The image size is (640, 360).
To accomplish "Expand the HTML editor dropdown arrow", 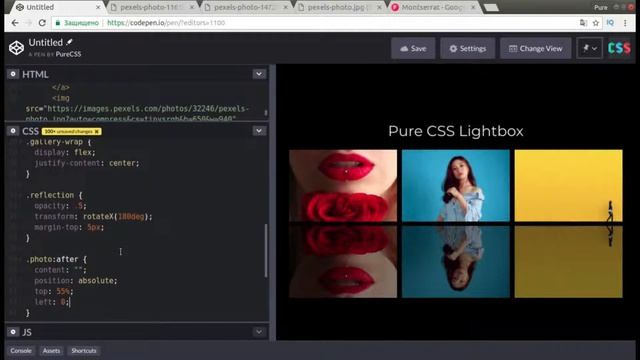I will (x=259, y=74).
